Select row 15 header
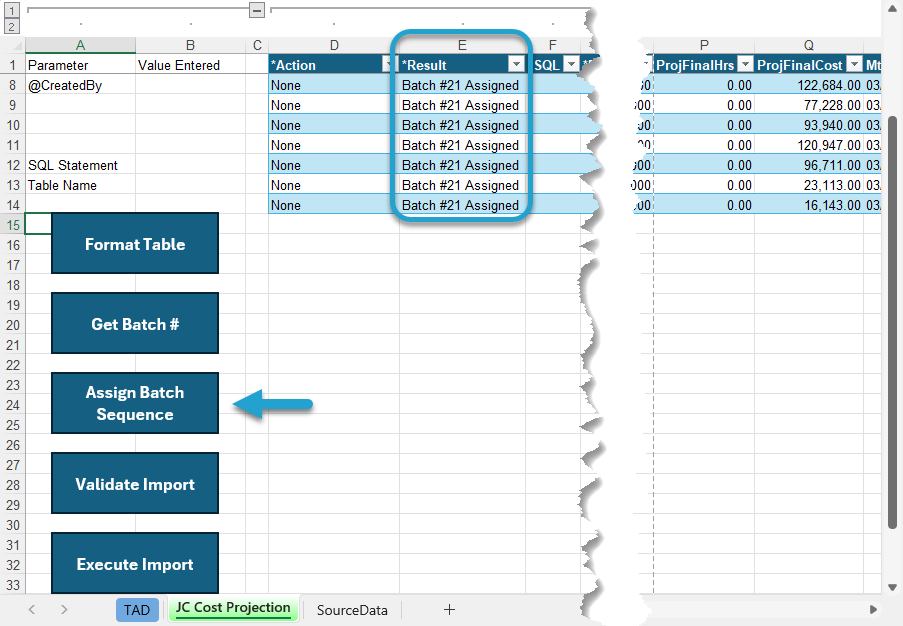Screen dimensions: 903x626 (13, 225)
